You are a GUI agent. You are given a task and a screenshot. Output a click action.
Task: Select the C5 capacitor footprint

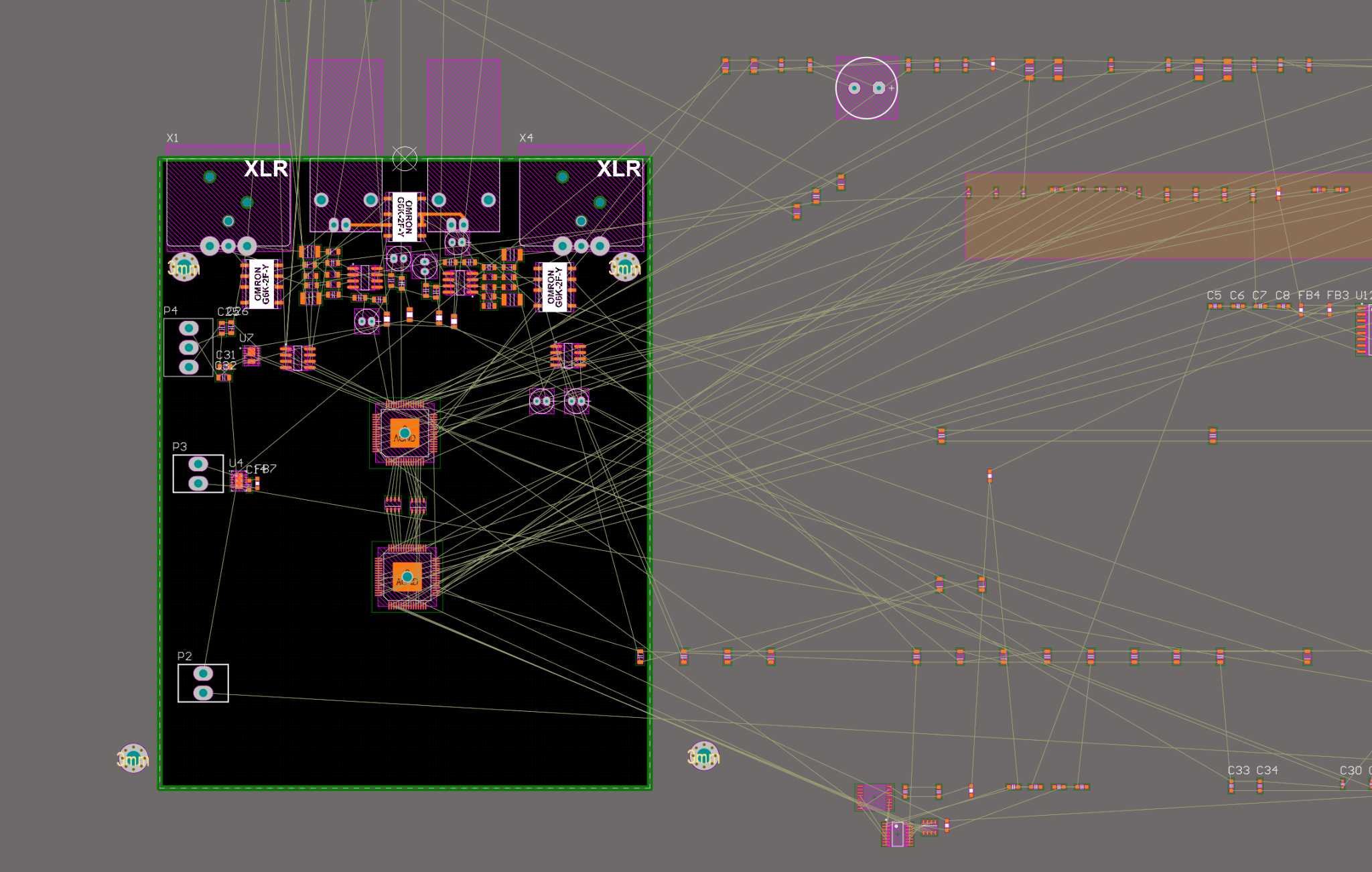click(x=1215, y=306)
